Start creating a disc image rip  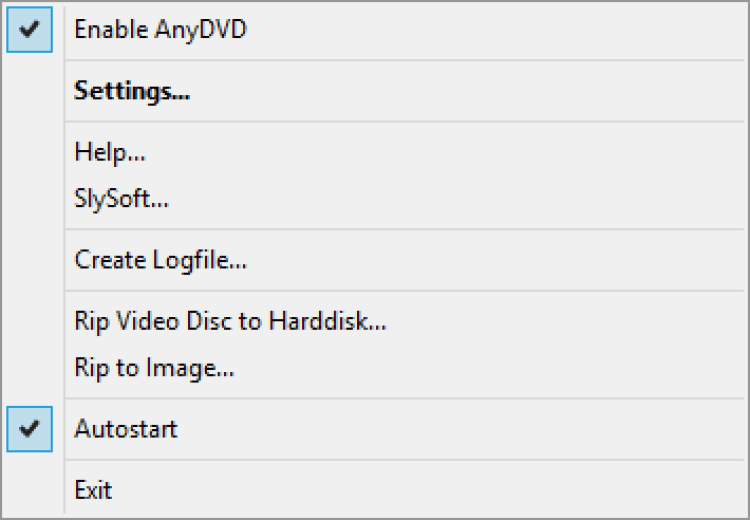(x=154, y=368)
